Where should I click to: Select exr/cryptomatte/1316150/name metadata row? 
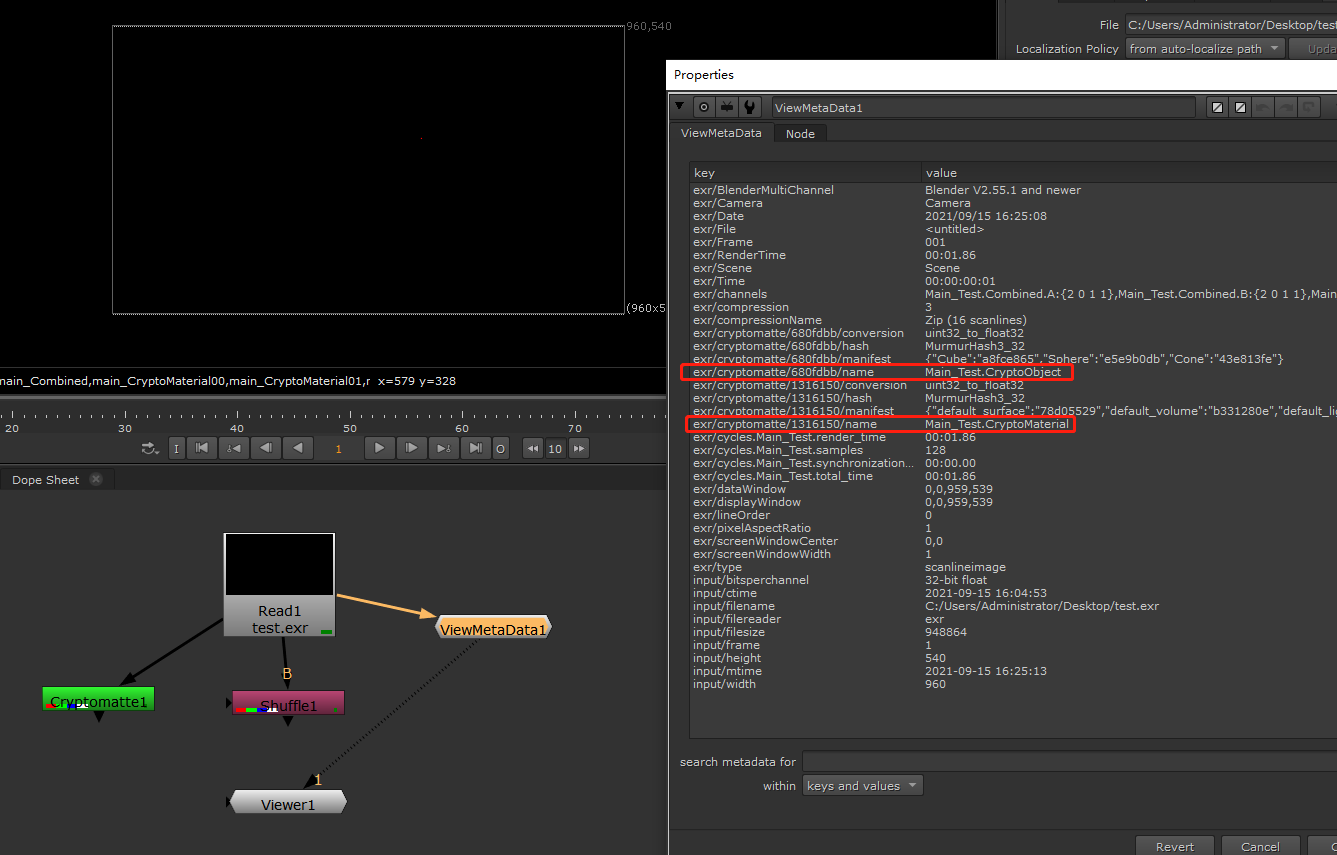tap(1013, 424)
